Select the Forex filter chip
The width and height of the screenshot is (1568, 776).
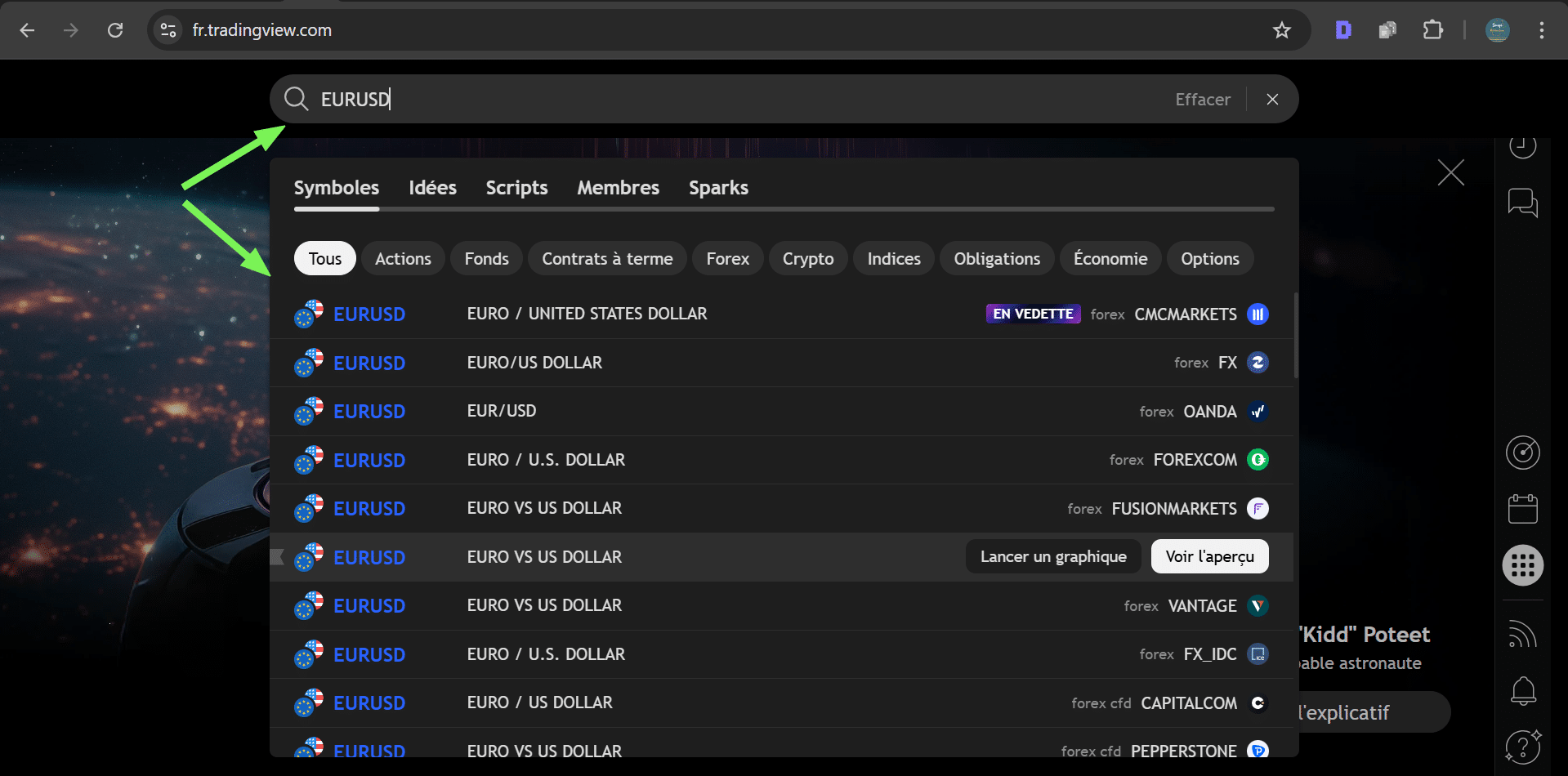[x=727, y=259]
